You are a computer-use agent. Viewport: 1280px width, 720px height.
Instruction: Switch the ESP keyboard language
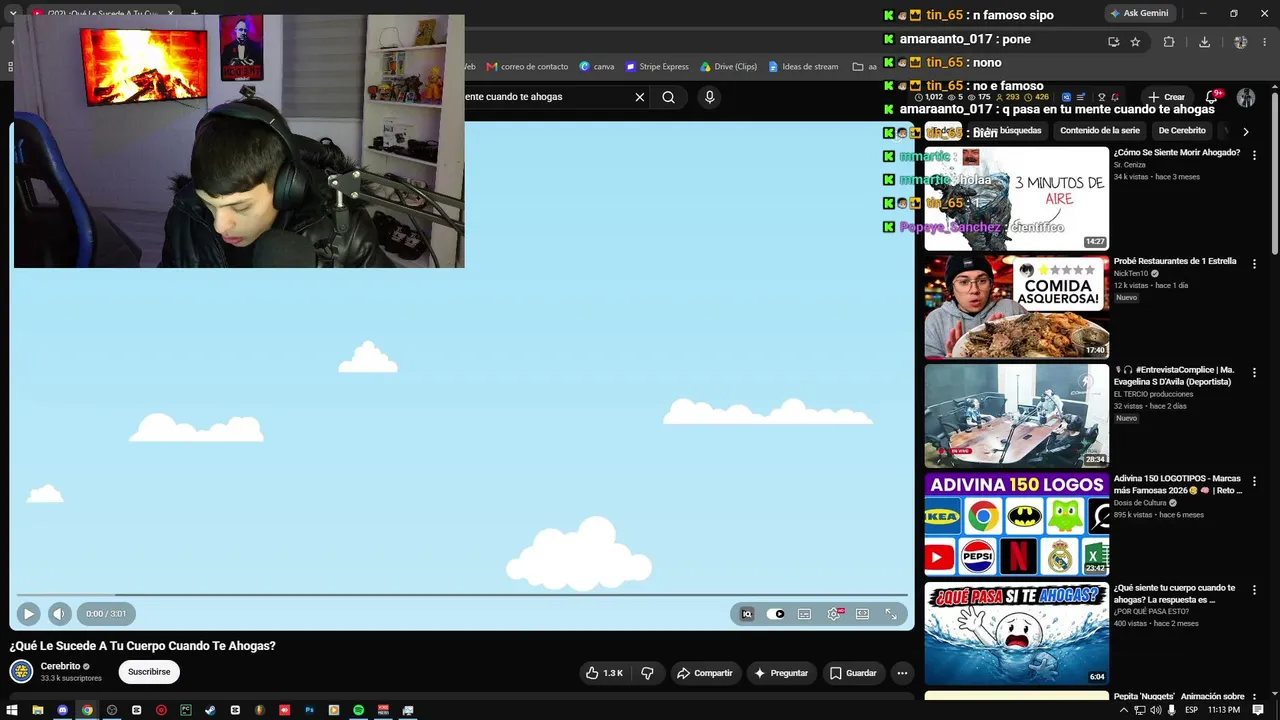click(x=1190, y=710)
